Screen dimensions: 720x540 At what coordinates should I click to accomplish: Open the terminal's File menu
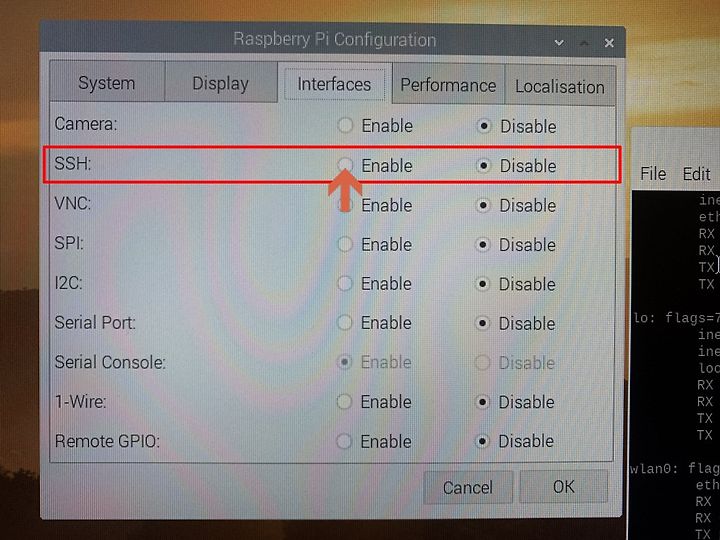[653, 174]
